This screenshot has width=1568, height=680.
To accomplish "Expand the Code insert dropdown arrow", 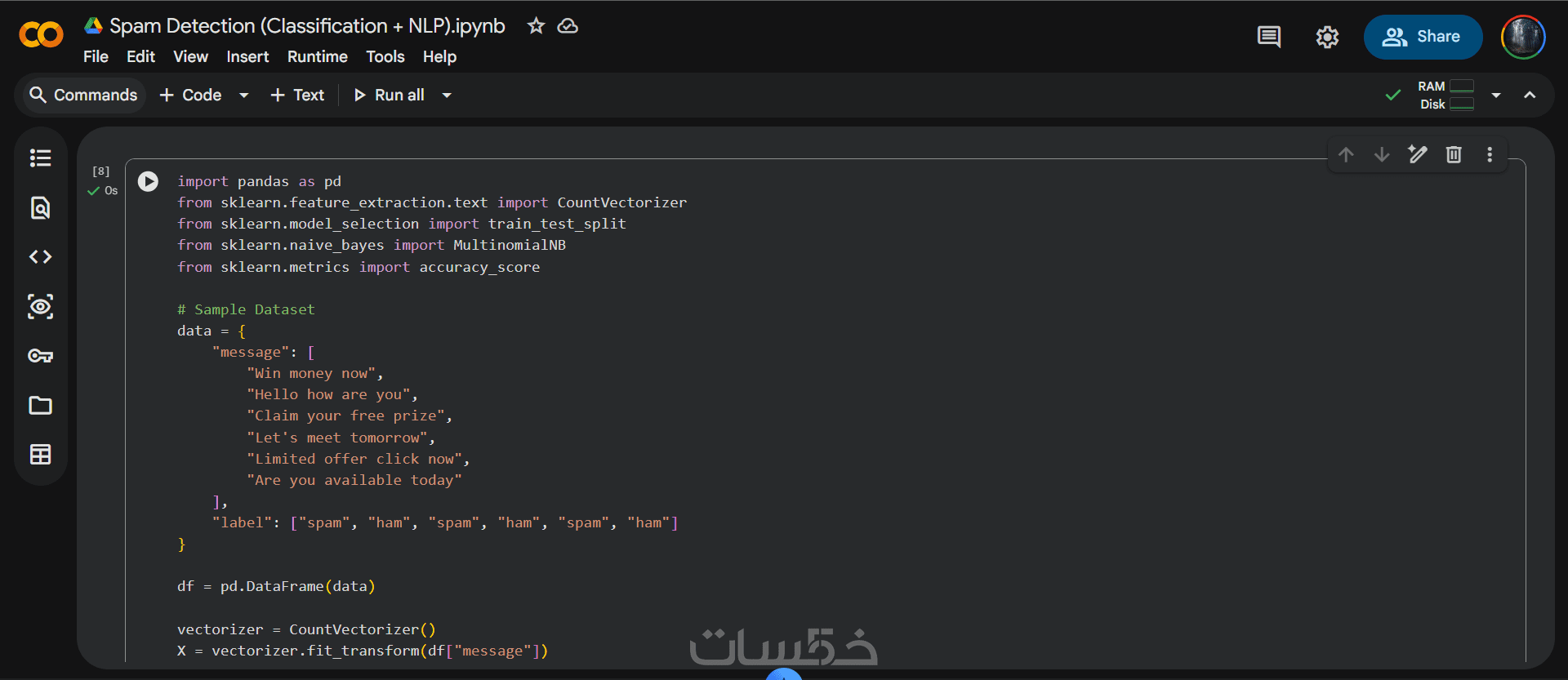I will click(243, 96).
